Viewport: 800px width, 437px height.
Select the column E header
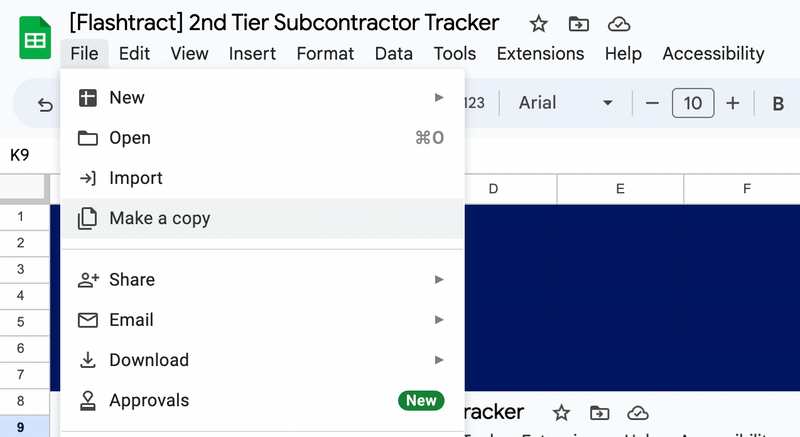(620, 188)
